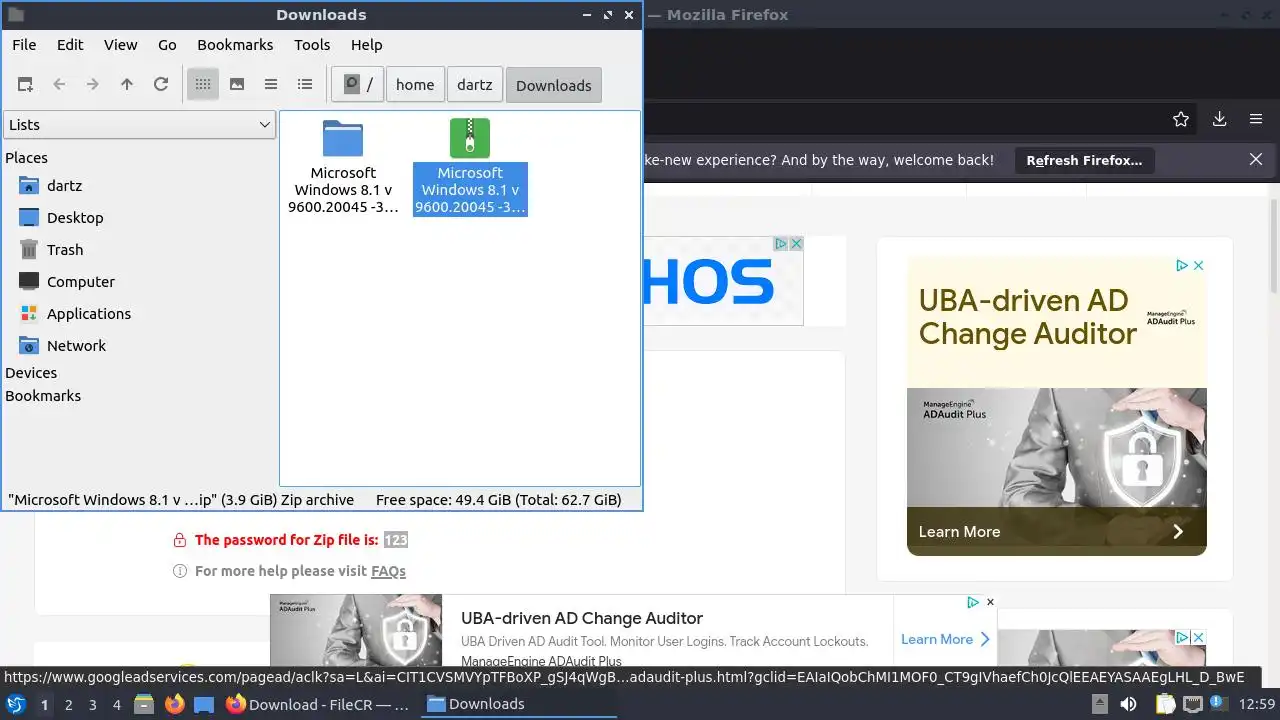Switch to compact list view
This screenshot has height=720, width=1280.
pyautogui.click(x=271, y=85)
